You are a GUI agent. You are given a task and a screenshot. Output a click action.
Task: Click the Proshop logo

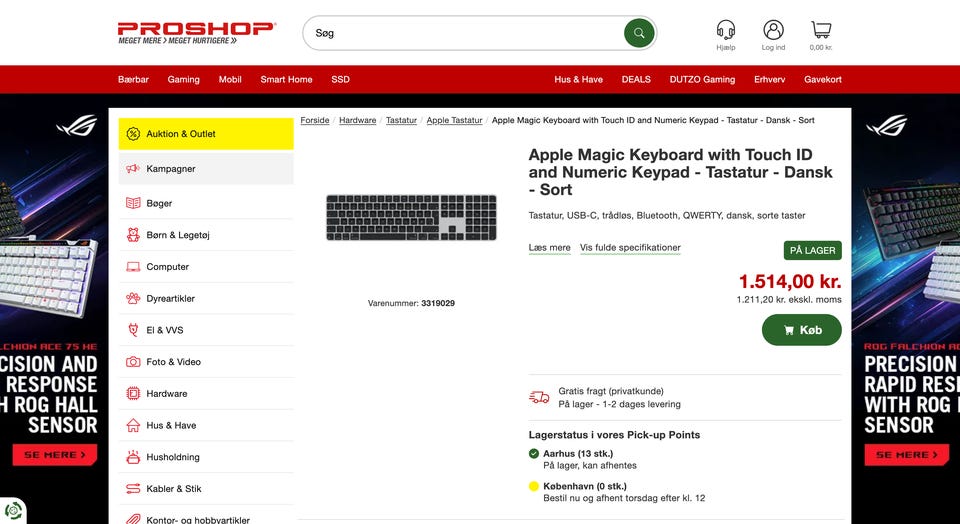tap(197, 33)
